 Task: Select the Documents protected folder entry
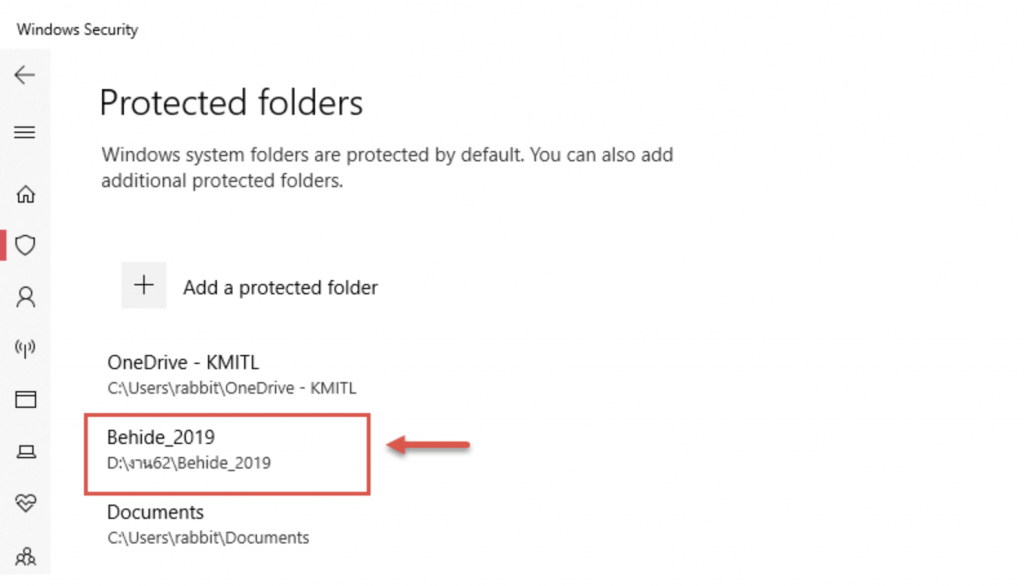pyautogui.click(x=155, y=512)
